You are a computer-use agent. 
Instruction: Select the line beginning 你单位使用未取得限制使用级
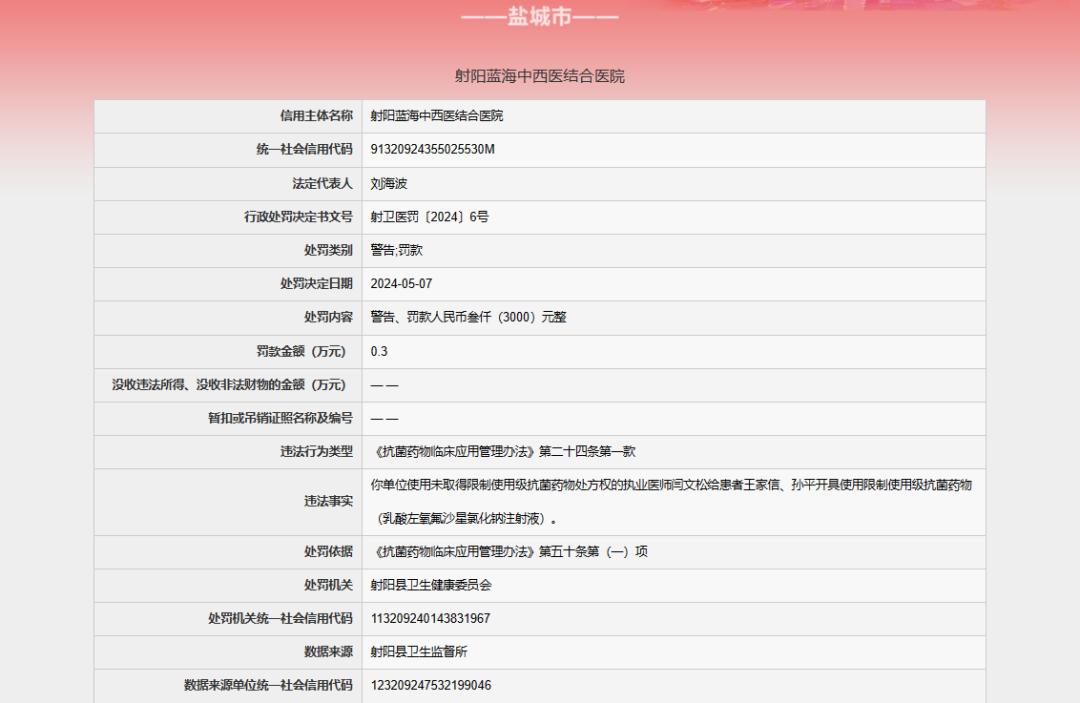click(672, 485)
